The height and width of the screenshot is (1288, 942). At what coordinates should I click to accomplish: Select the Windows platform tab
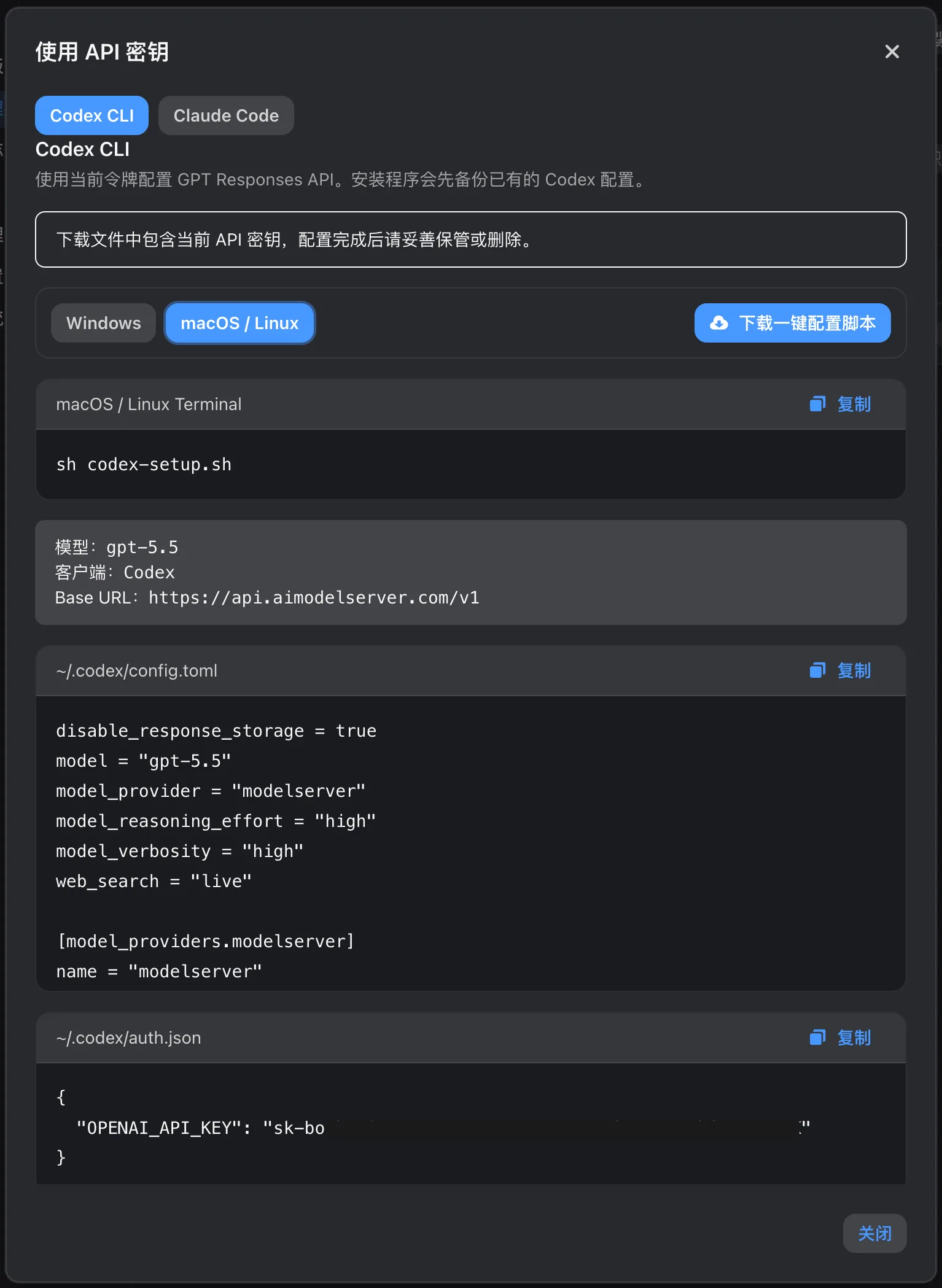(x=103, y=323)
